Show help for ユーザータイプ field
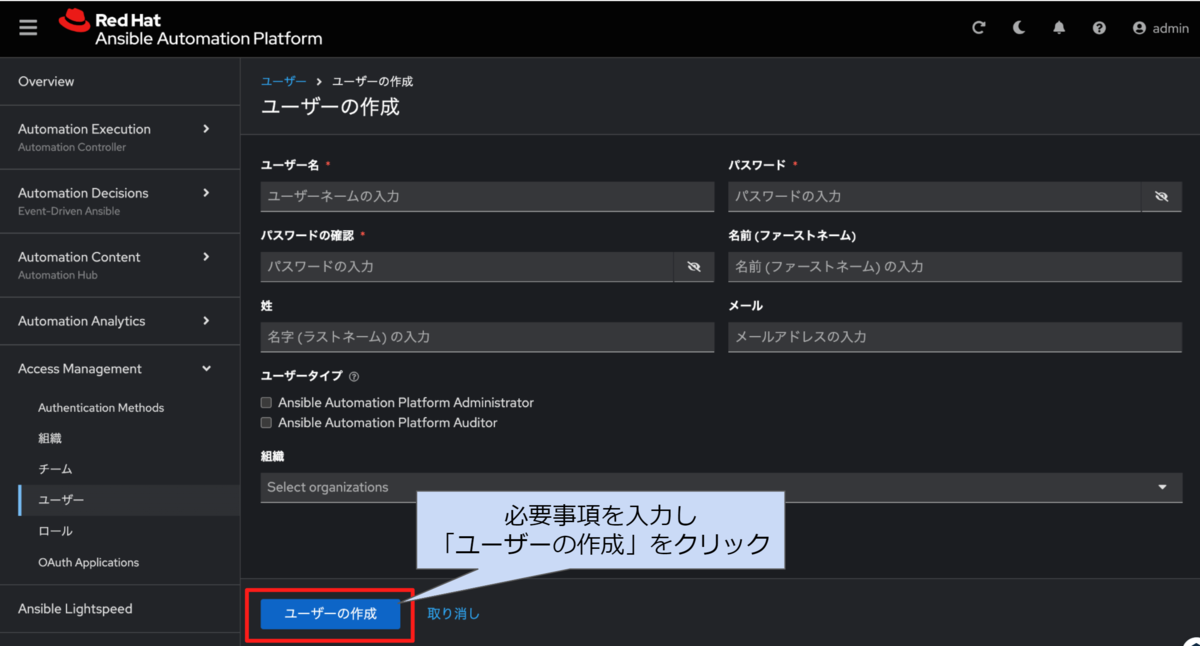This screenshot has width=1200, height=646. point(354,377)
